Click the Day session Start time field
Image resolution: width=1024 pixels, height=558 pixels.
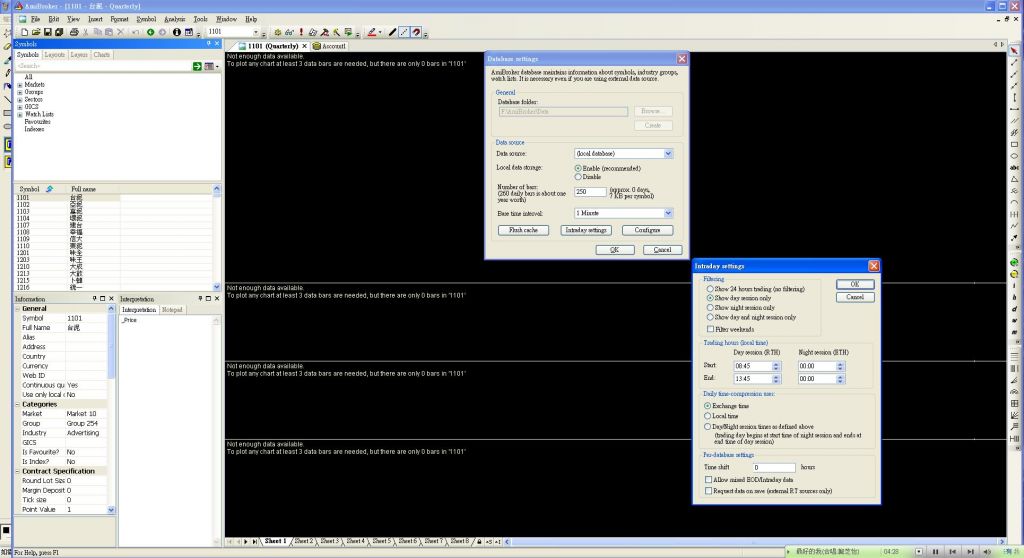(752, 366)
